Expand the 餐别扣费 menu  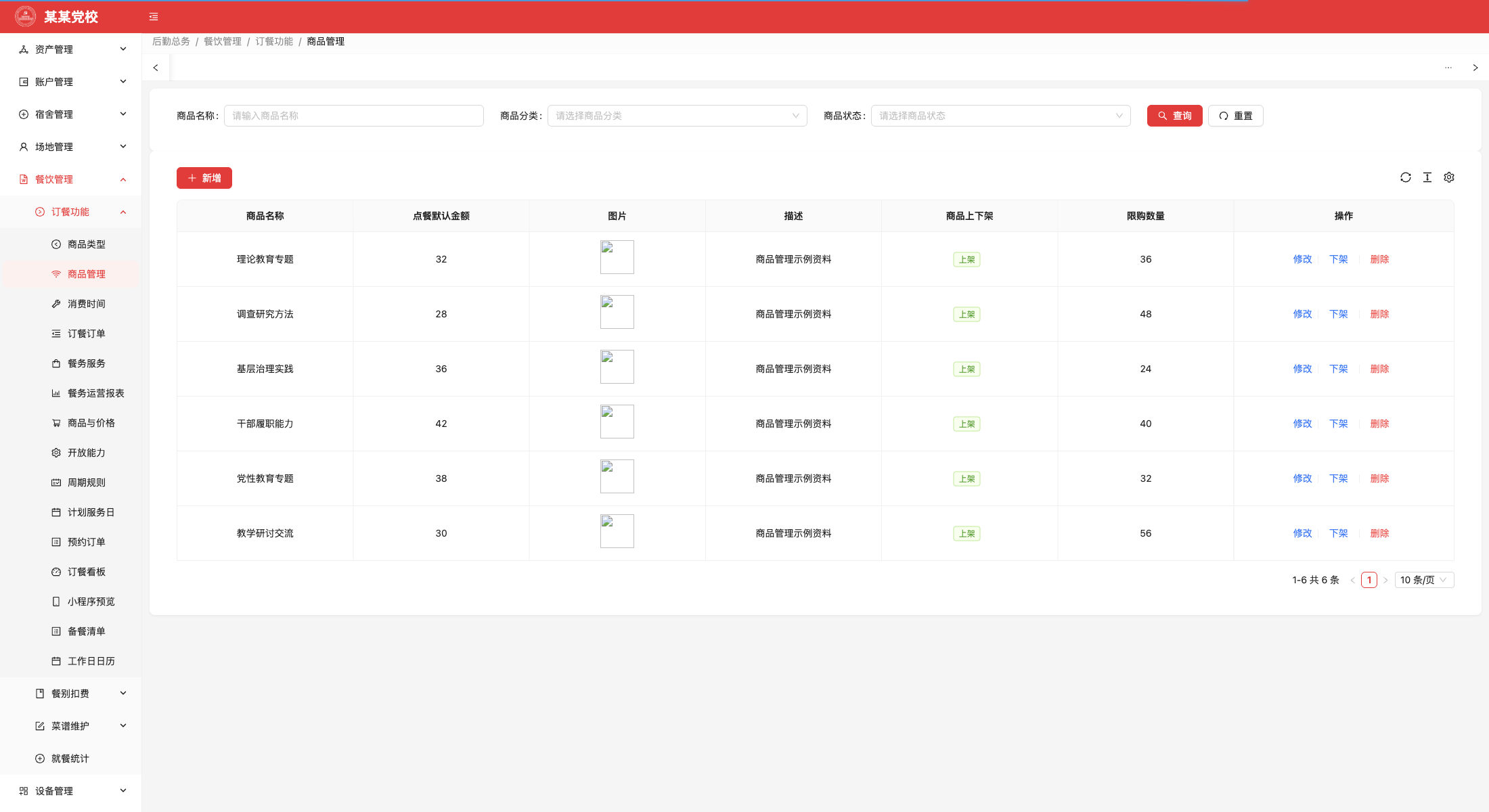(70, 694)
